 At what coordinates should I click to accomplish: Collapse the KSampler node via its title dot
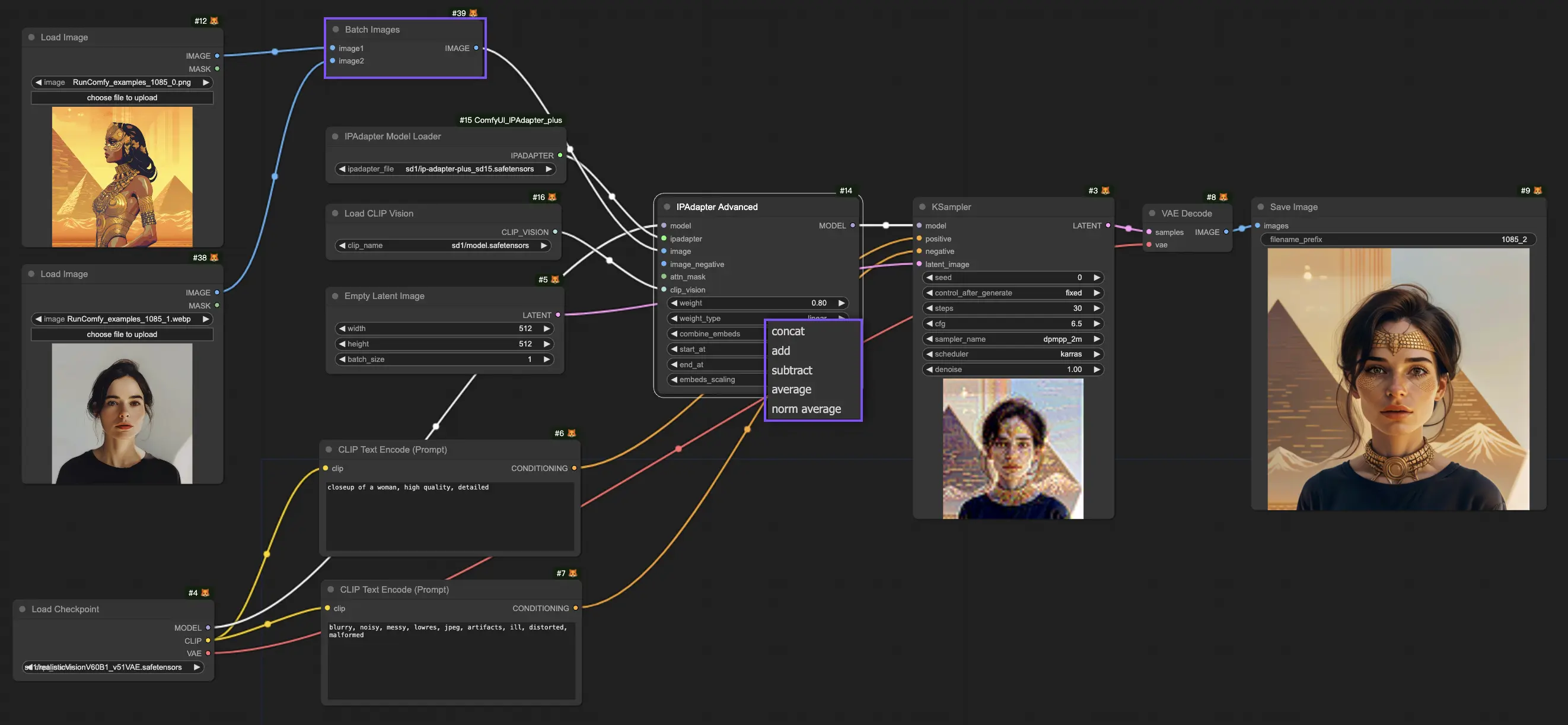point(922,207)
